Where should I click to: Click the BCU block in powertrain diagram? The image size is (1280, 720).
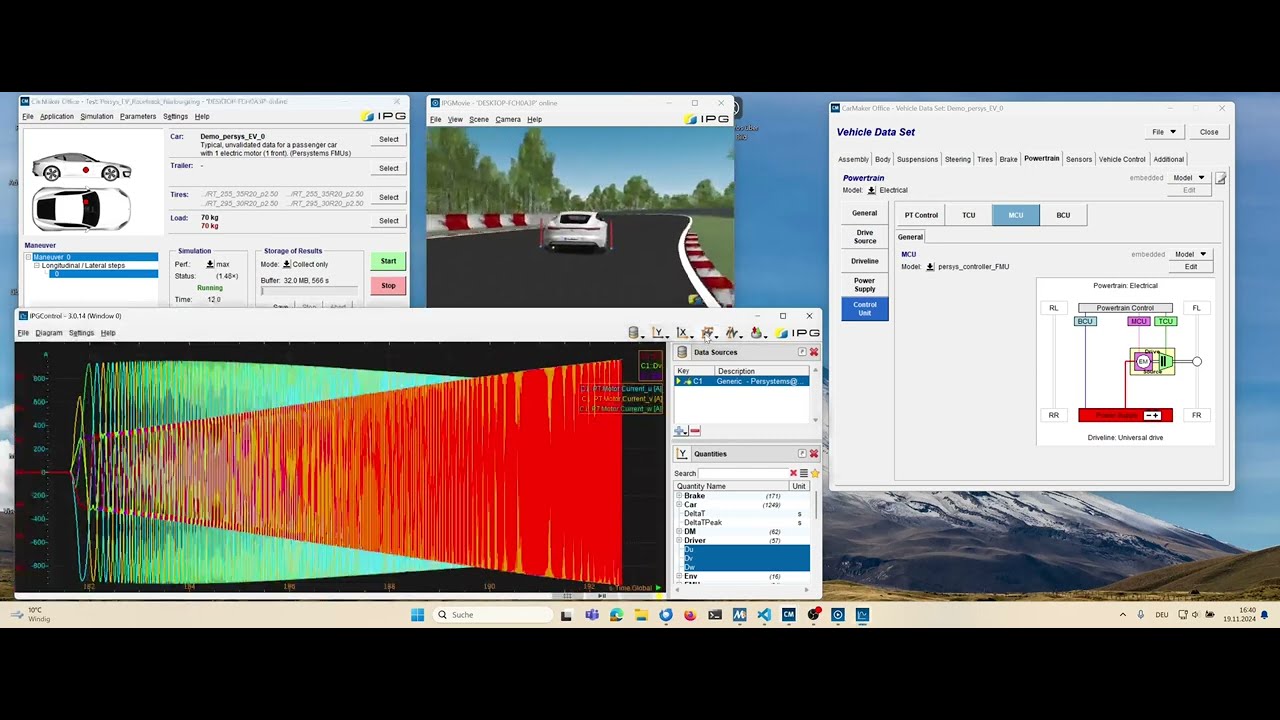click(x=1085, y=321)
